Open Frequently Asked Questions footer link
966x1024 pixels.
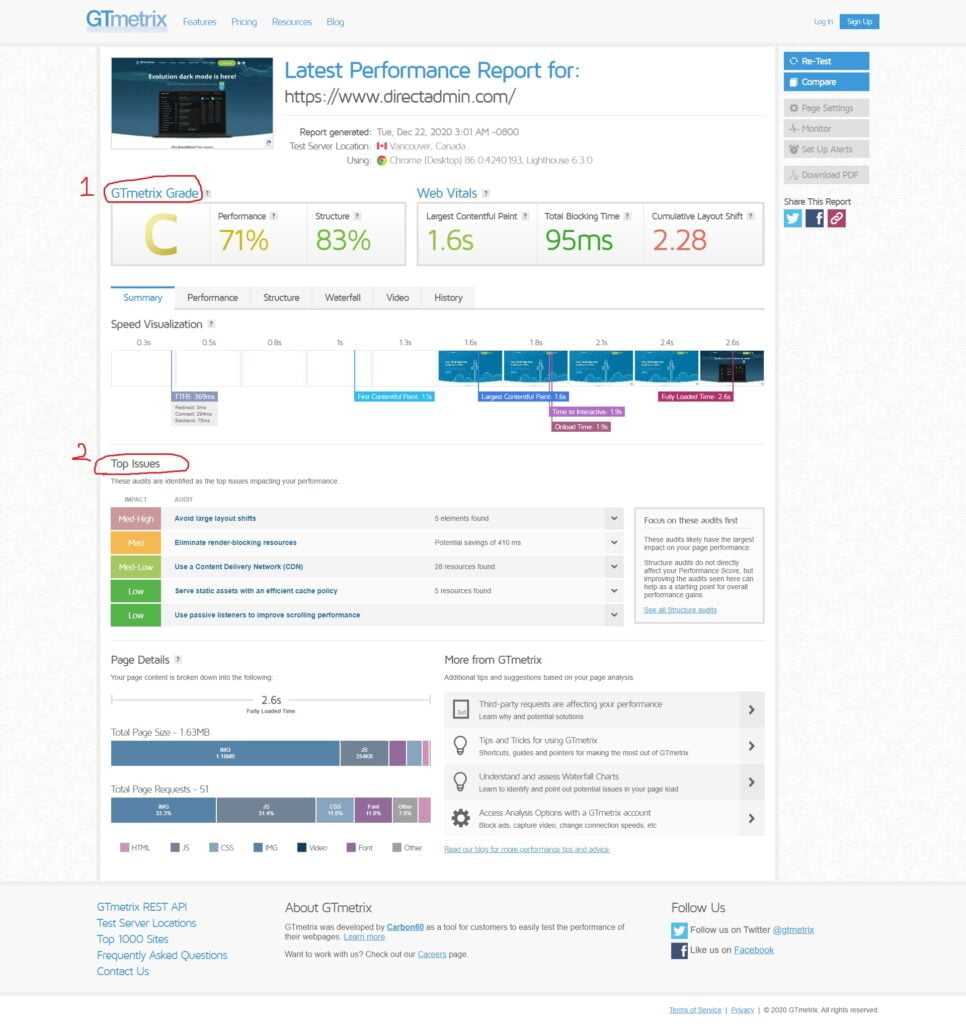tap(162, 955)
